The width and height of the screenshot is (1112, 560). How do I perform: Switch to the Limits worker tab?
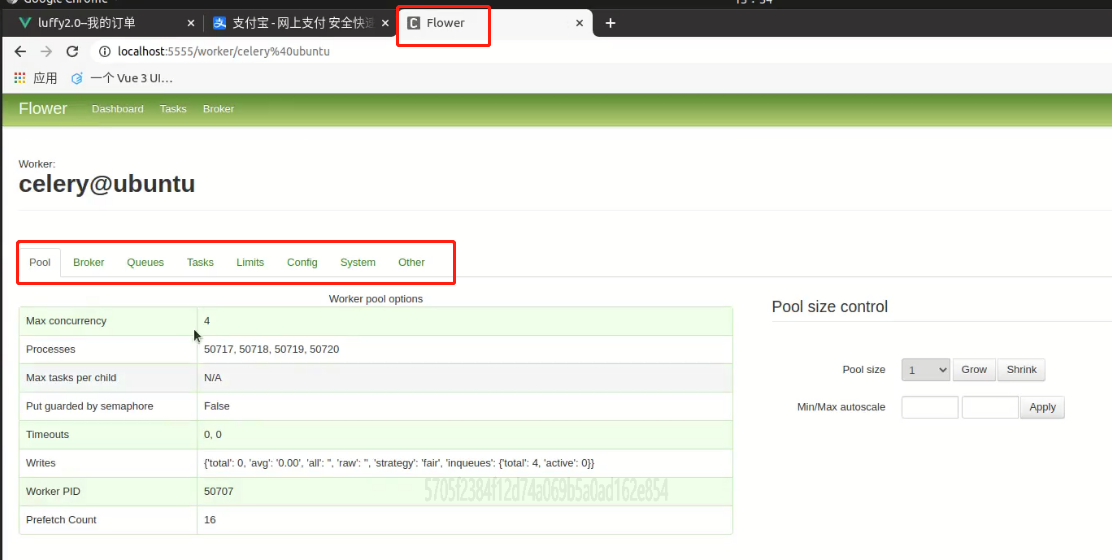pyautogui.click(x=250, y=262)
